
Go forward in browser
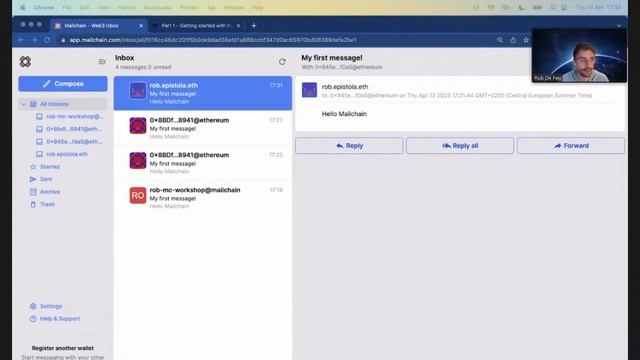[x=34, y=40]
